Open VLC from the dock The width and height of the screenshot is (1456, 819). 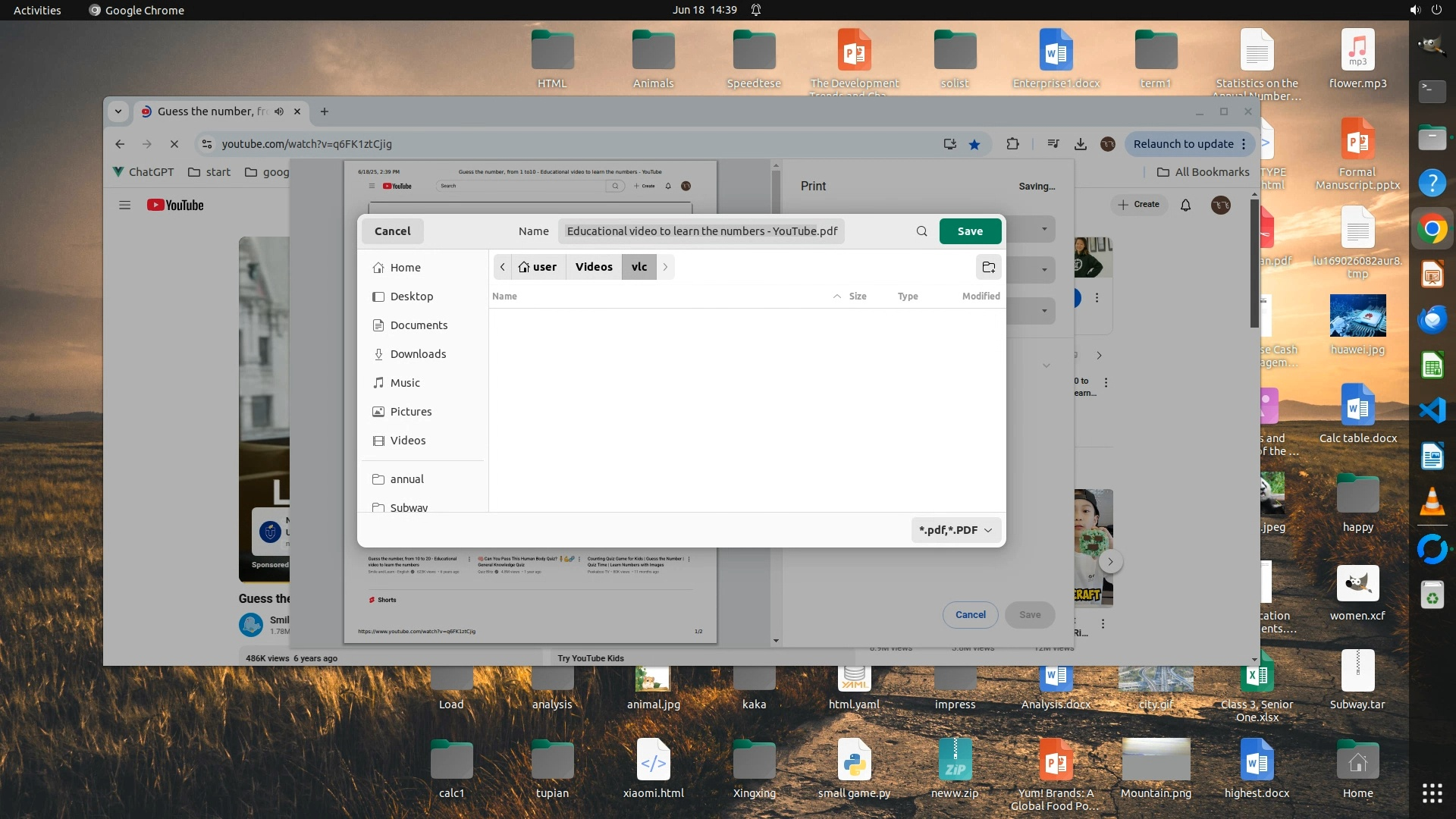(1432, 502)
